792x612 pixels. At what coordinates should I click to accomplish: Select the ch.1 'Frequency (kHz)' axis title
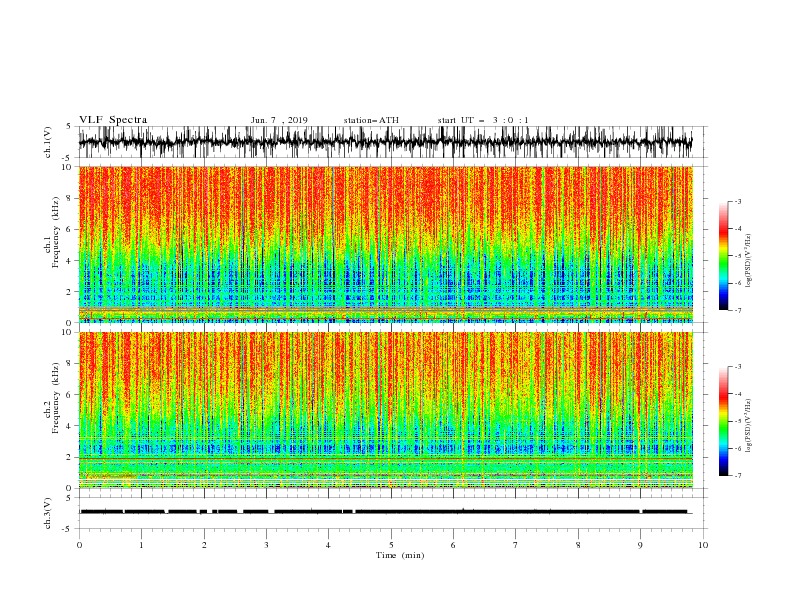click(55, 233)
